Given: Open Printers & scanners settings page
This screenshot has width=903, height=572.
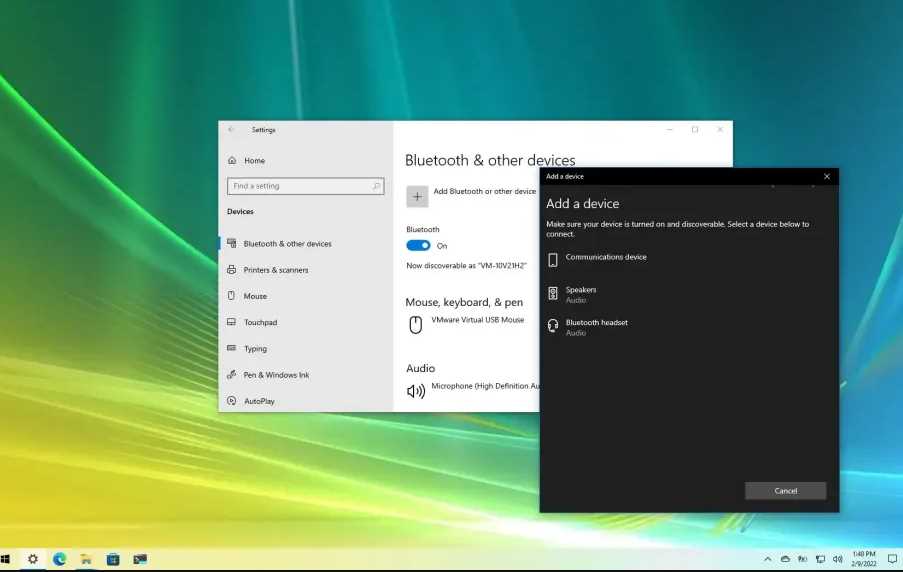Looking at the screenshot, I should 275,270.
